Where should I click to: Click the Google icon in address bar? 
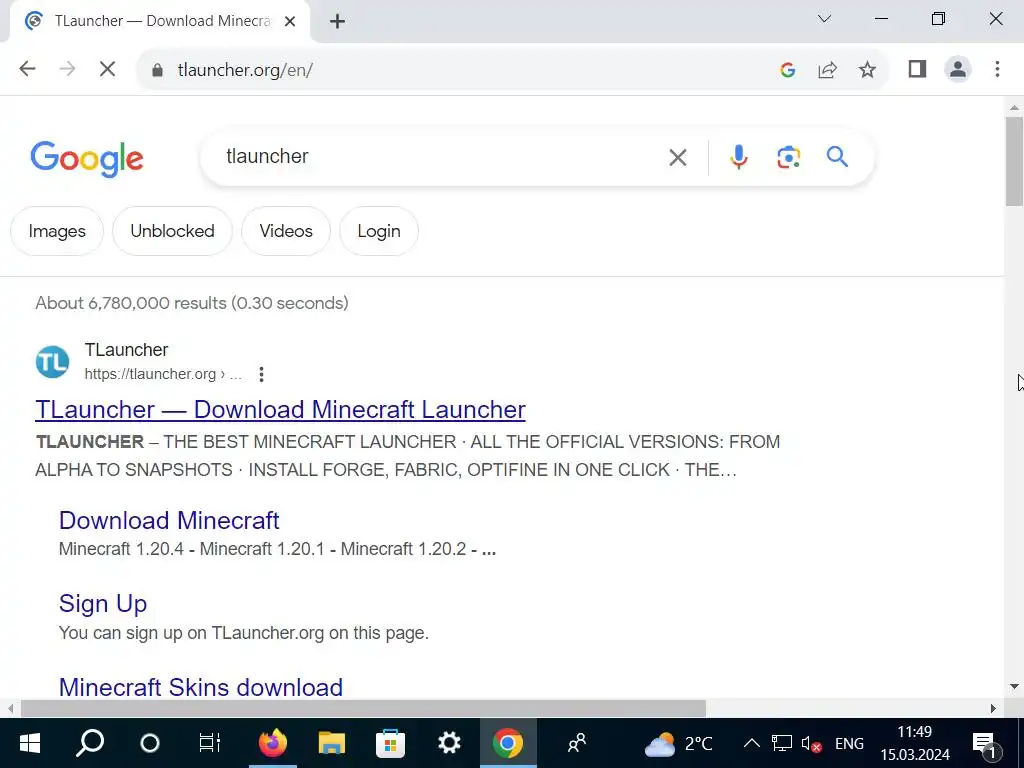click(788, 70)
